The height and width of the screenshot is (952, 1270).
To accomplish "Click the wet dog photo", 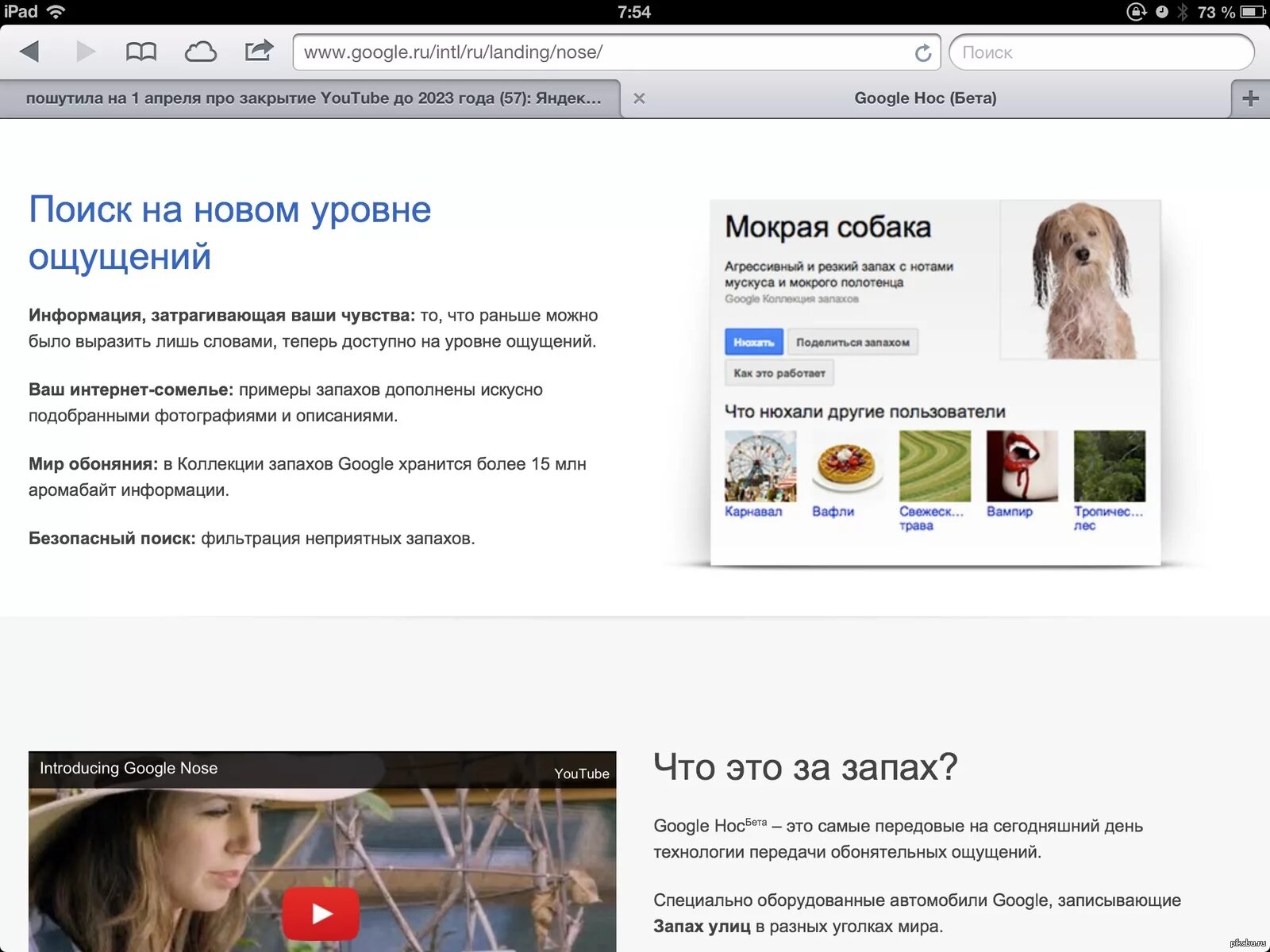I will click(x=1080, y=279).
